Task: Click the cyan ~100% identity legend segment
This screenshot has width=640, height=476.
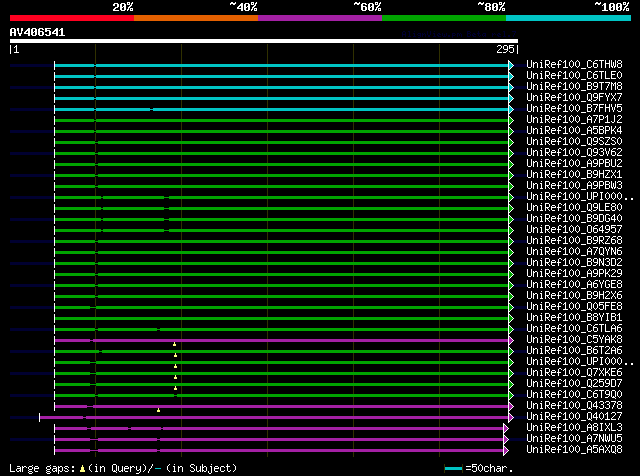Action: tap(569, 18)
